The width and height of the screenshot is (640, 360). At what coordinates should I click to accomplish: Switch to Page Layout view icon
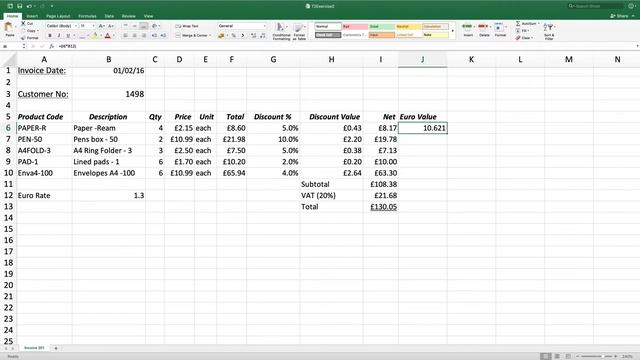pos(557,356)
